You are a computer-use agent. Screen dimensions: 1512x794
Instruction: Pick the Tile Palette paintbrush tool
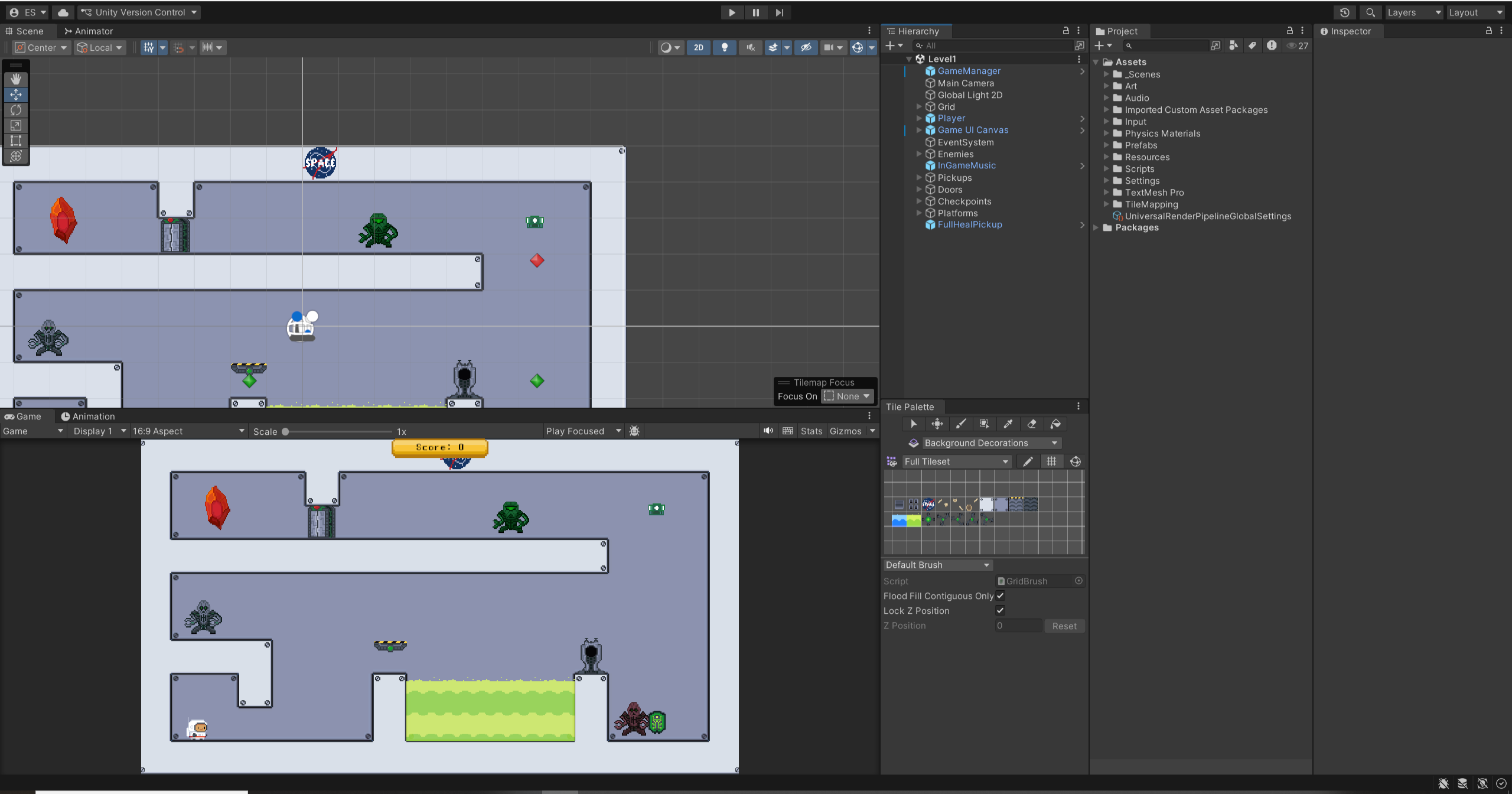(961, 424)
